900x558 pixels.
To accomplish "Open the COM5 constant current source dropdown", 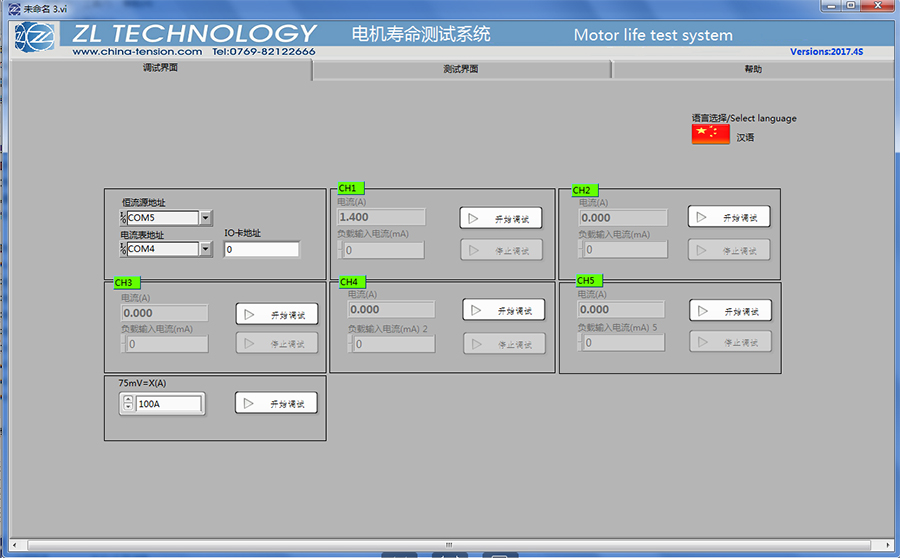I will (206, 218).
